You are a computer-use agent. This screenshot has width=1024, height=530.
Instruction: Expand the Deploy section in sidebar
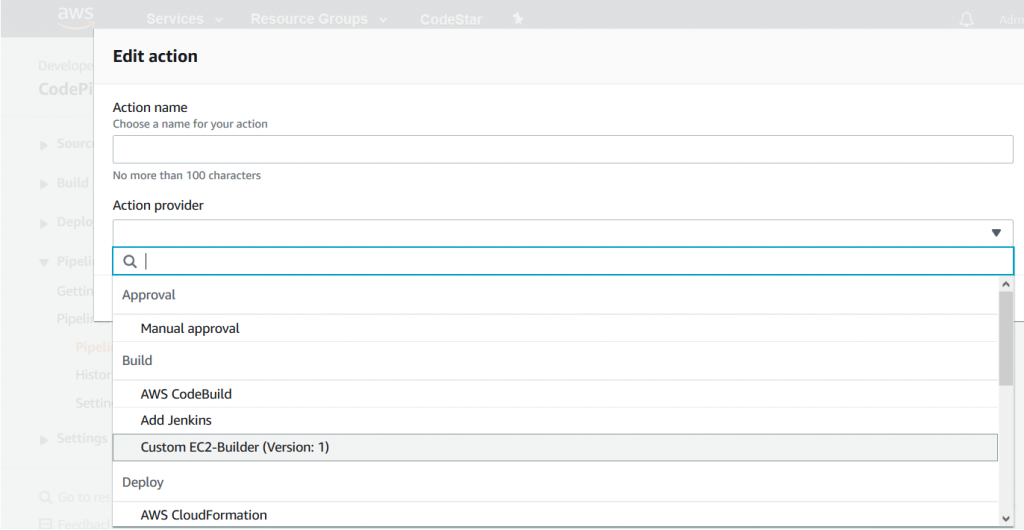(44, 223)
